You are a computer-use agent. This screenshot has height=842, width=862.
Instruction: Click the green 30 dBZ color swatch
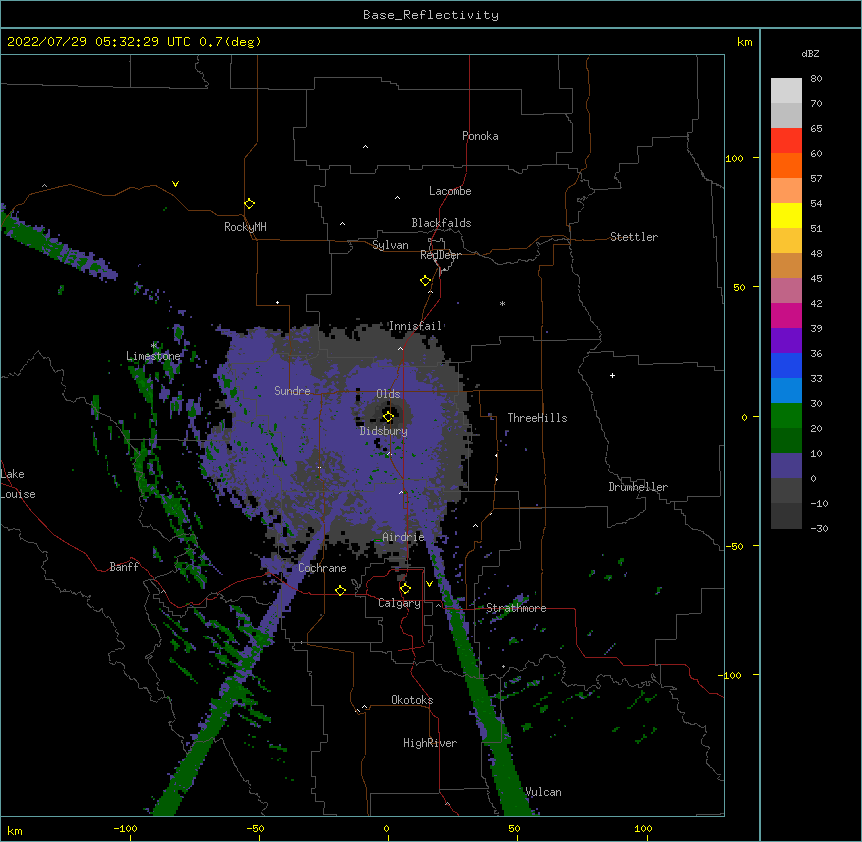coord(786,416)
